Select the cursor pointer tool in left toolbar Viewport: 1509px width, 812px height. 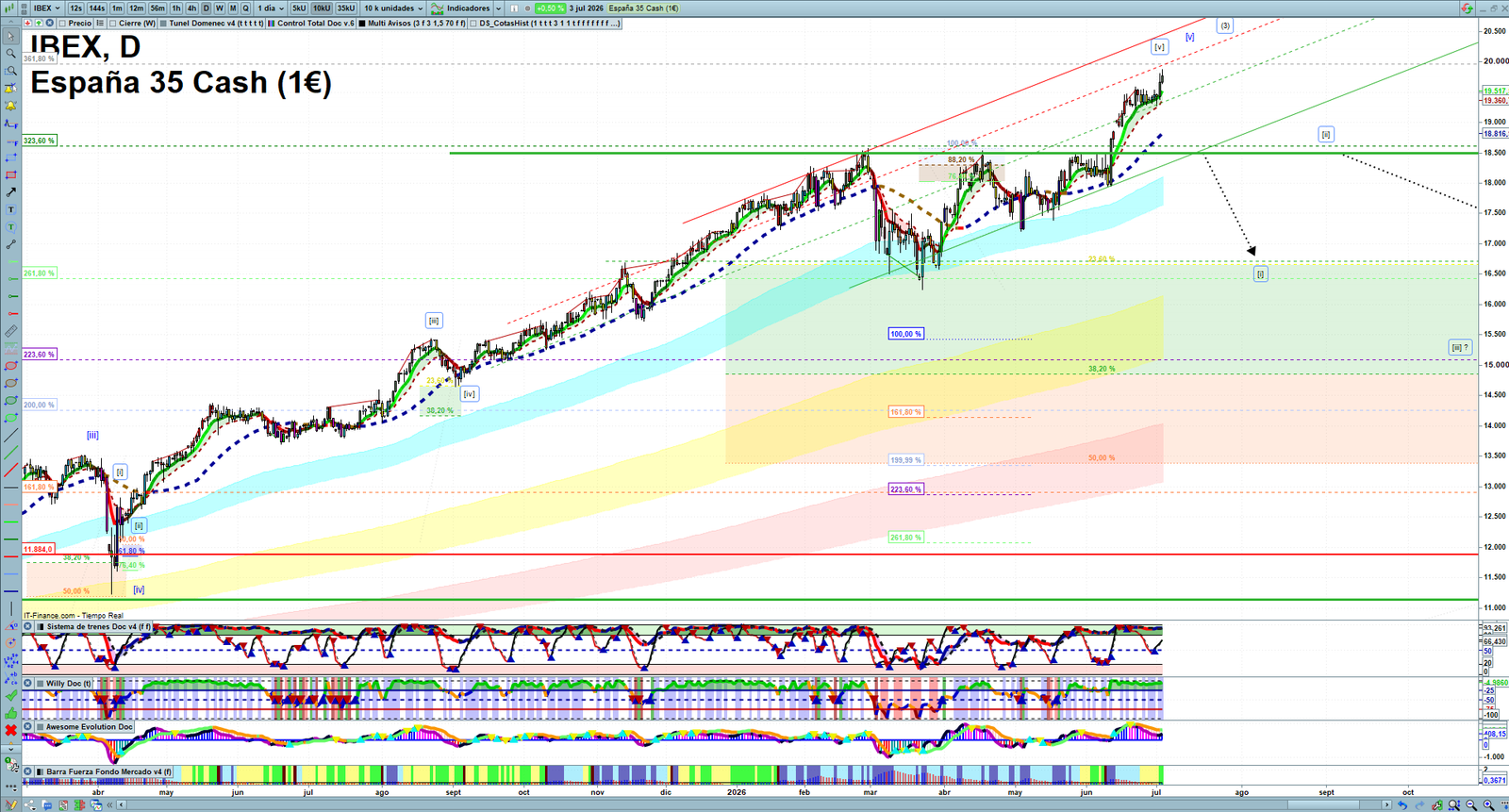[x=10, y=37]
